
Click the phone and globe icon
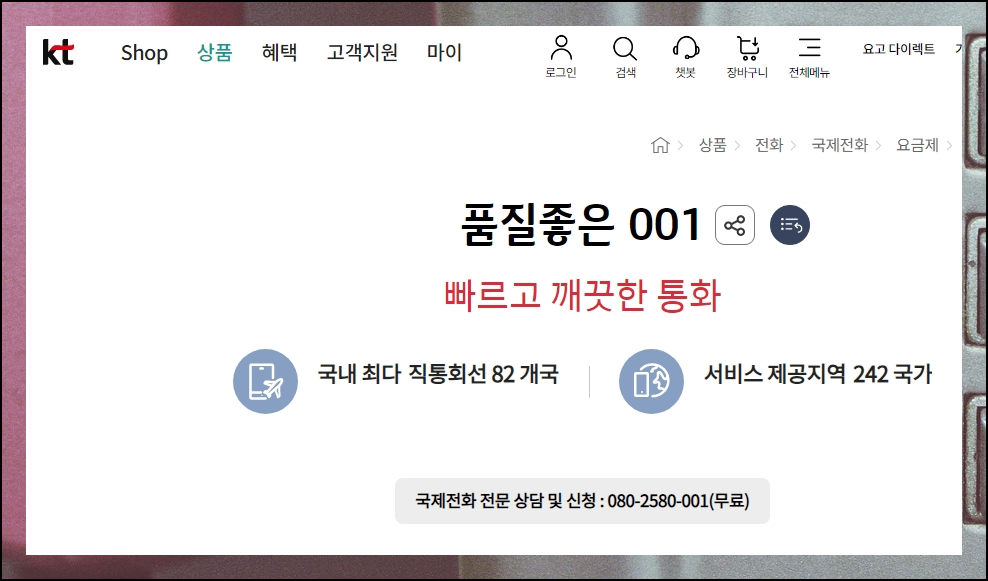[x=651, y=381]
